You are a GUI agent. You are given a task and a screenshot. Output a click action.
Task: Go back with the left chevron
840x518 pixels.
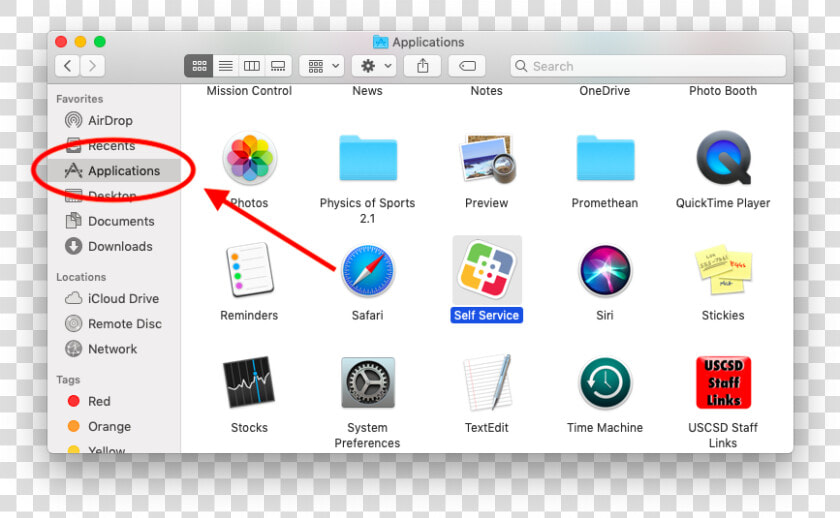[x=68, y=66]
